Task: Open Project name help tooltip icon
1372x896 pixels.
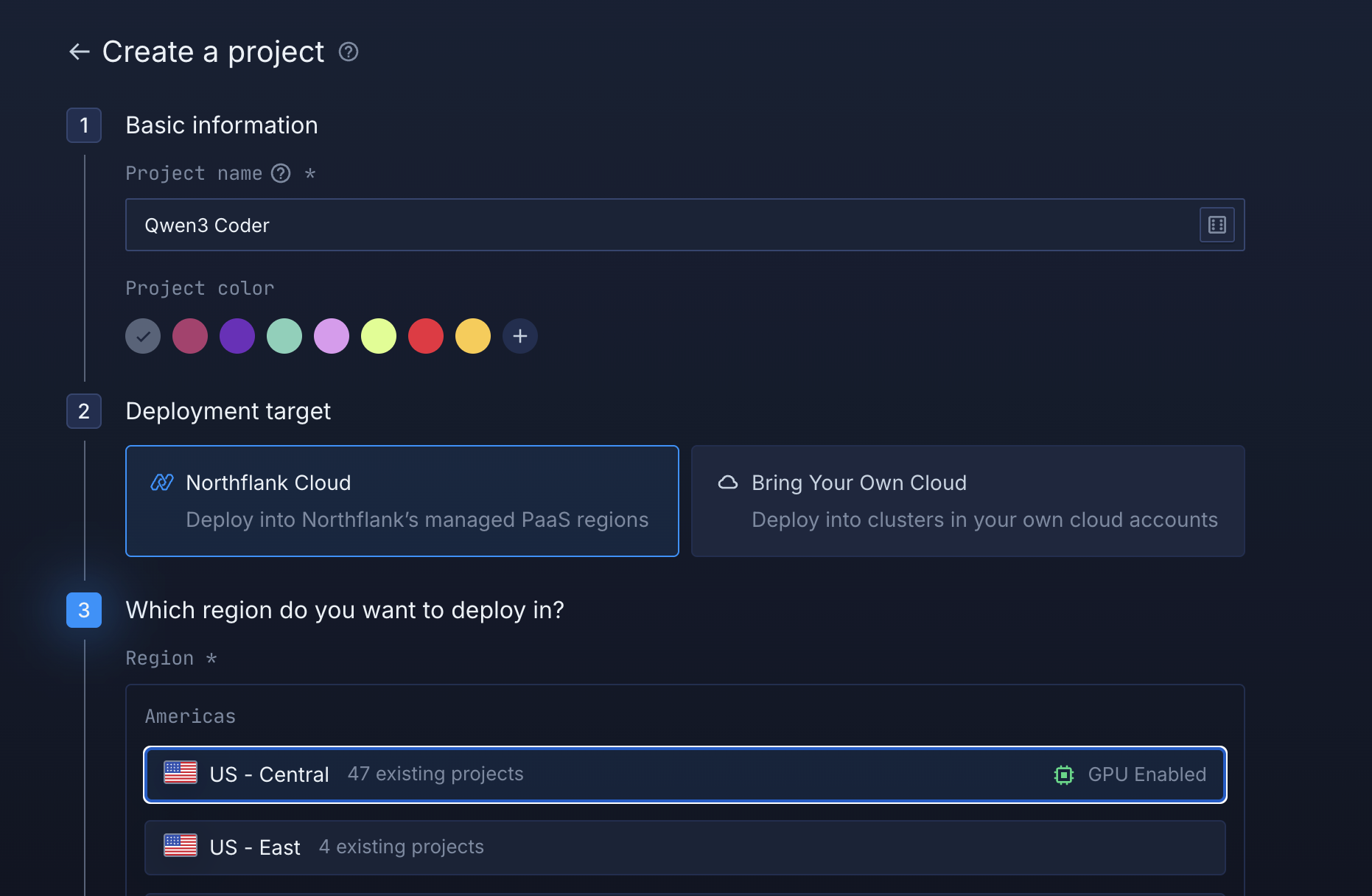Action: coord(281,173)
